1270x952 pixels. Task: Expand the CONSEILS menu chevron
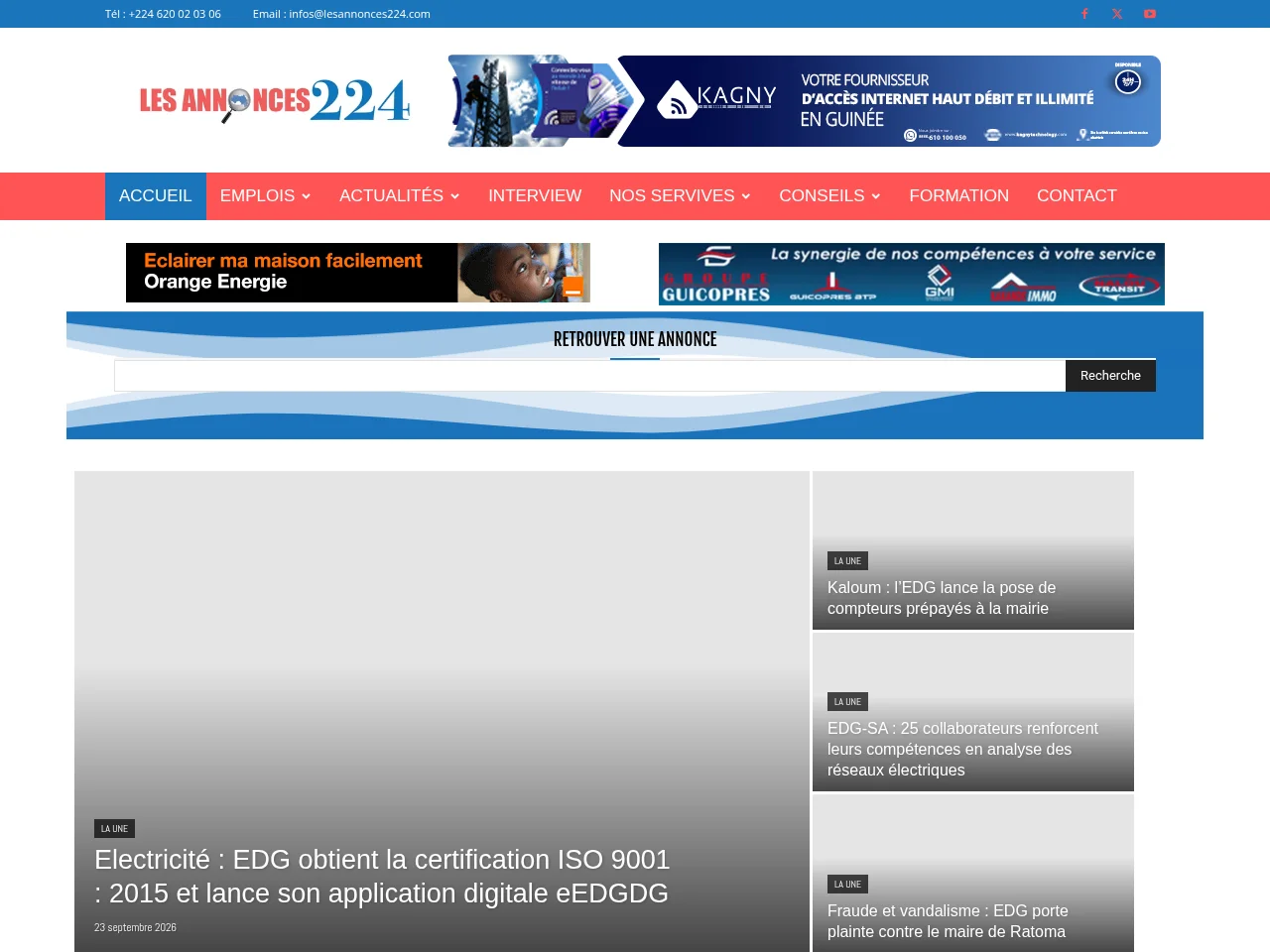click(876, 196)
